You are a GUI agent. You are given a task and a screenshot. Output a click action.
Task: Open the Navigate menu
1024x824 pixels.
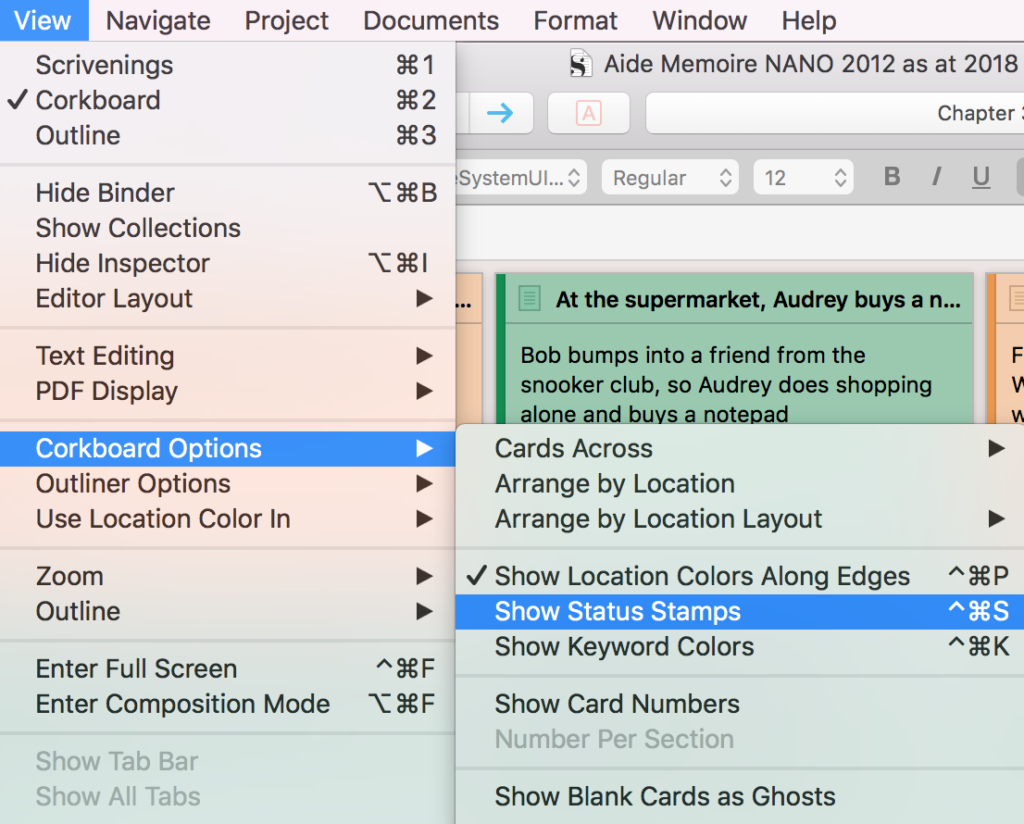click(x=158, y=20)
